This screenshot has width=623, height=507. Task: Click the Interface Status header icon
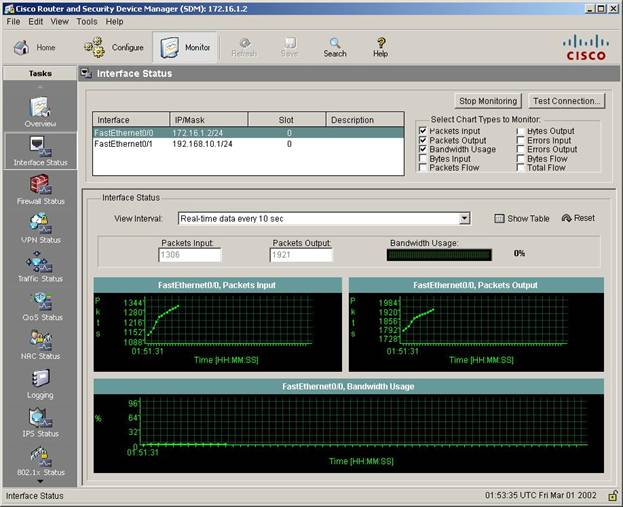pos(86,73)
